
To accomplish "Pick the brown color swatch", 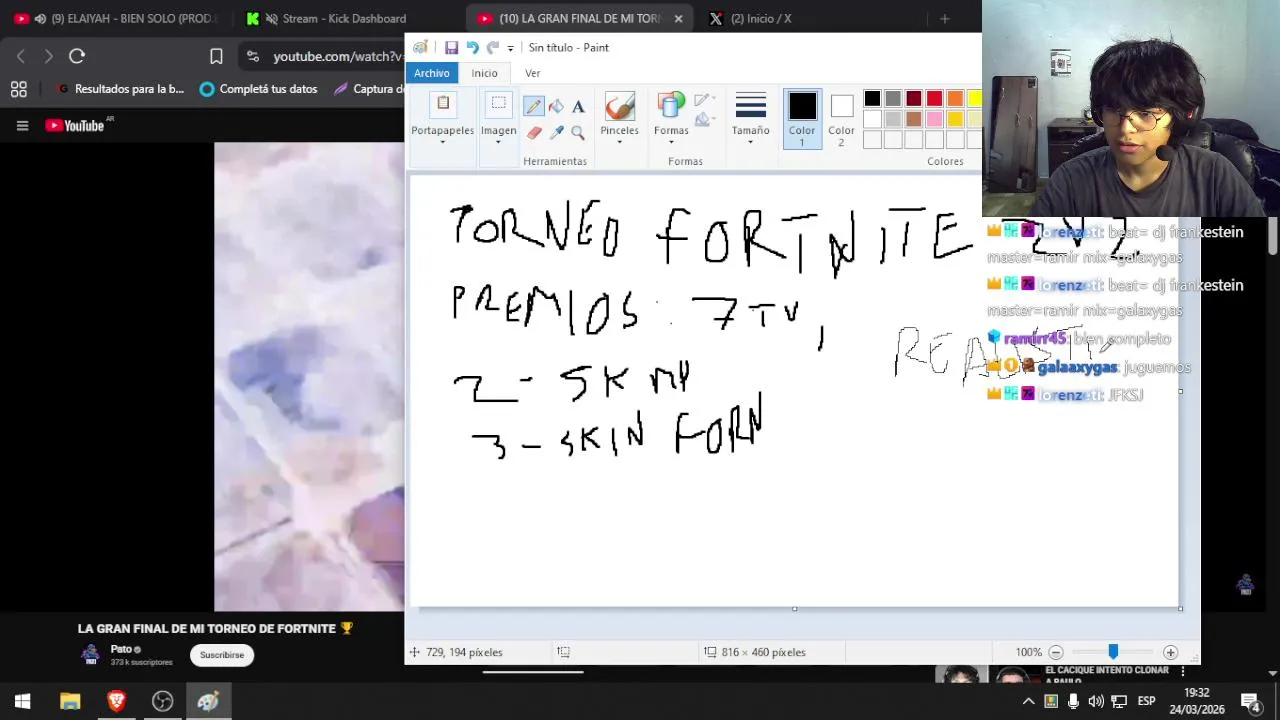I will click(x=913, y=119).
